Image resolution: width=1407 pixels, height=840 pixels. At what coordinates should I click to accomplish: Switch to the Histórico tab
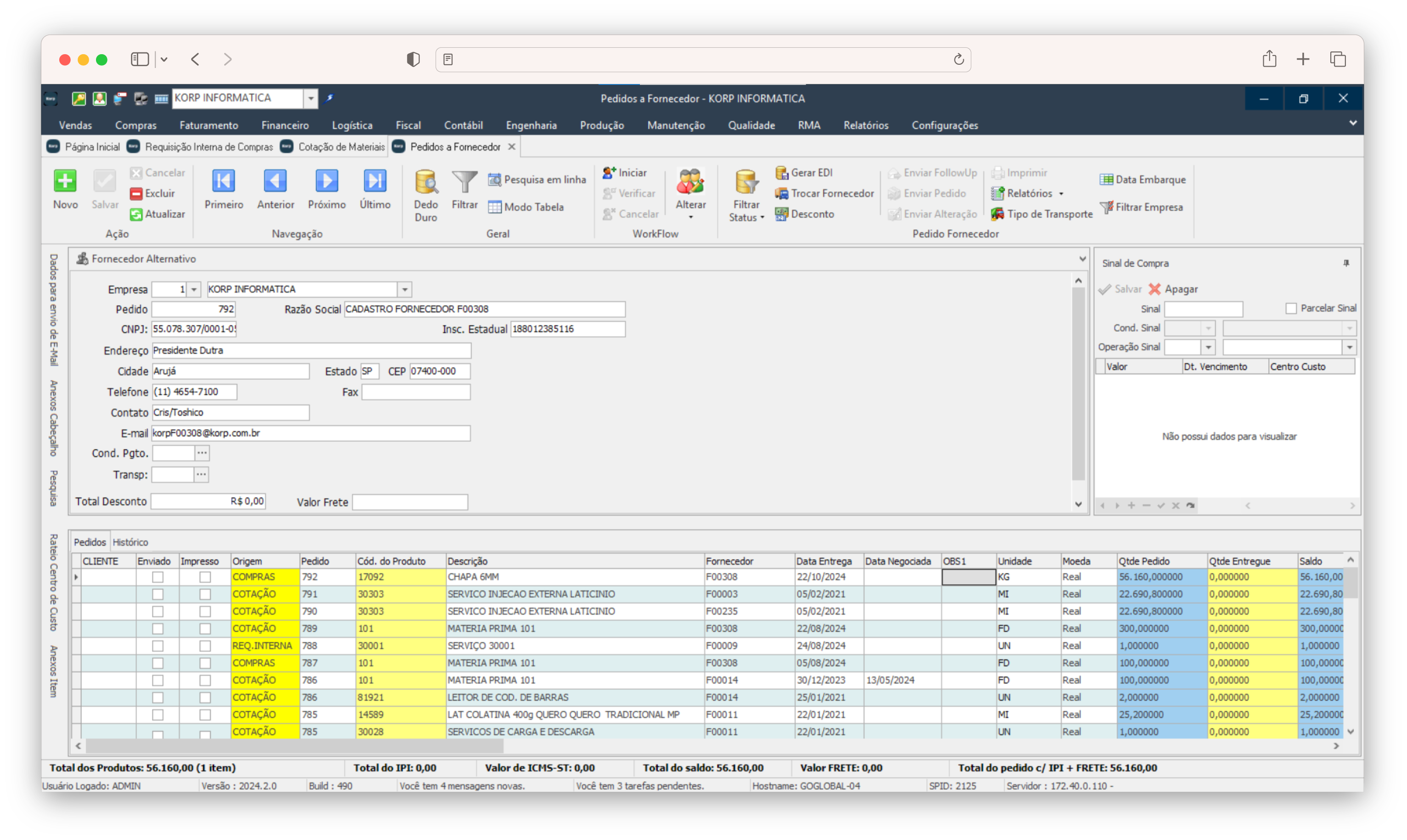pyautogui.click(x=130, y=542)
